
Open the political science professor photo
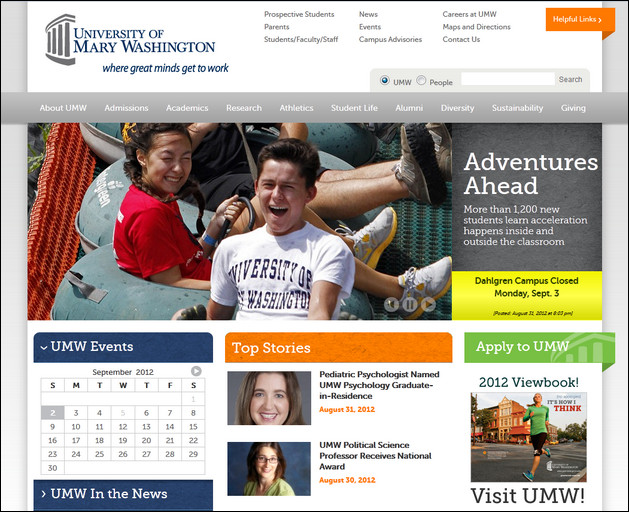tap(269, 468)
